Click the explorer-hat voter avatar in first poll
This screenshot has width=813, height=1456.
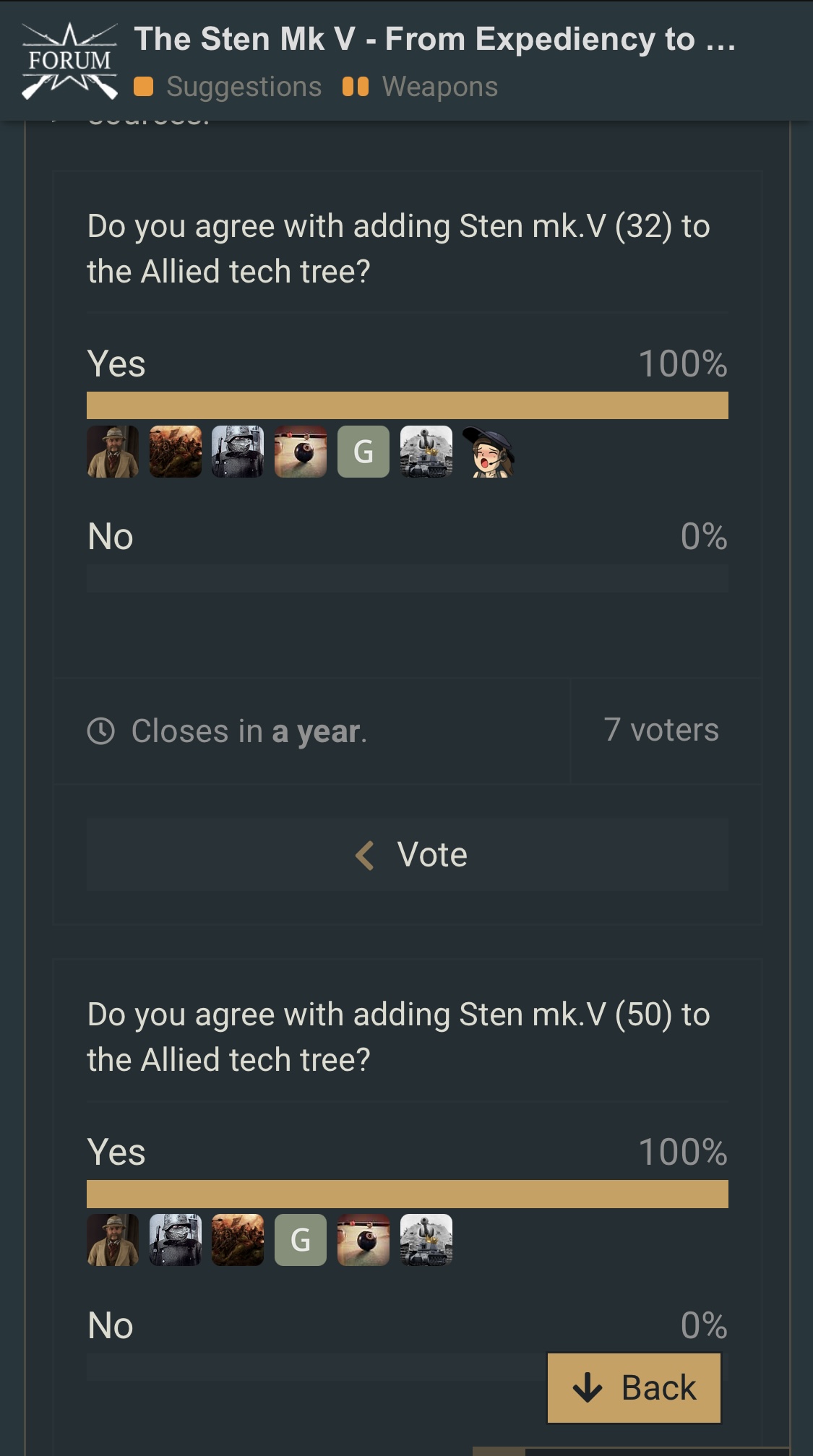tap(113, 452)
